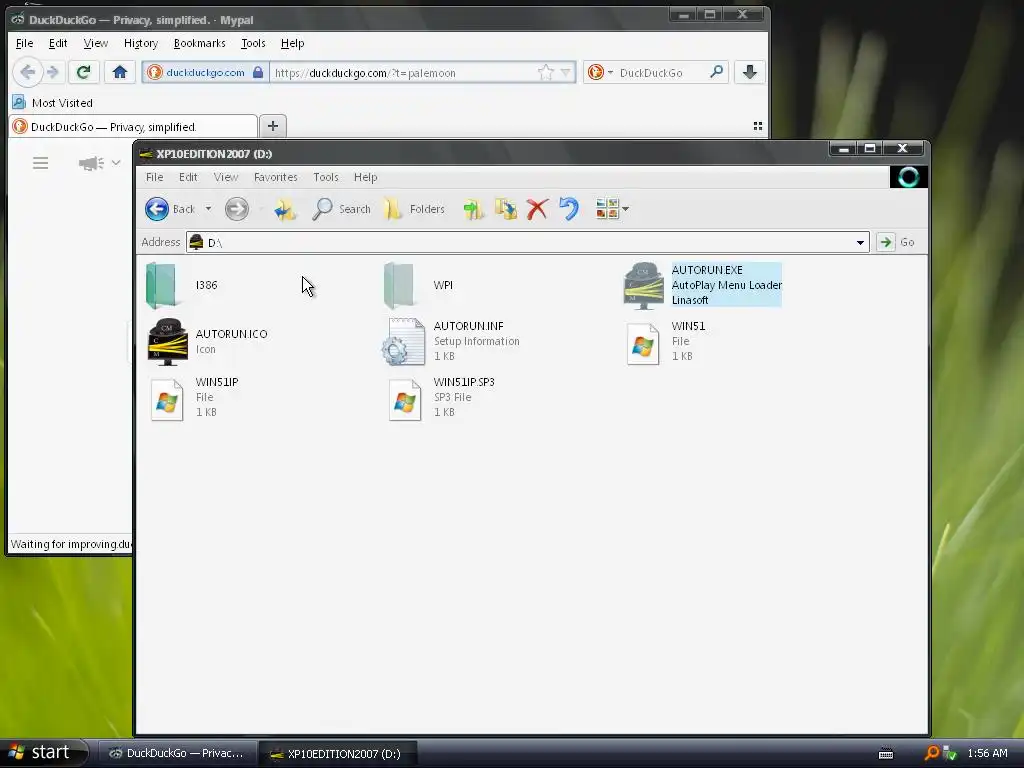Viewport: 1024px width, 768px height.
Task: Toggle the Folders pane in Explorer
Action: tap(414, 209)
